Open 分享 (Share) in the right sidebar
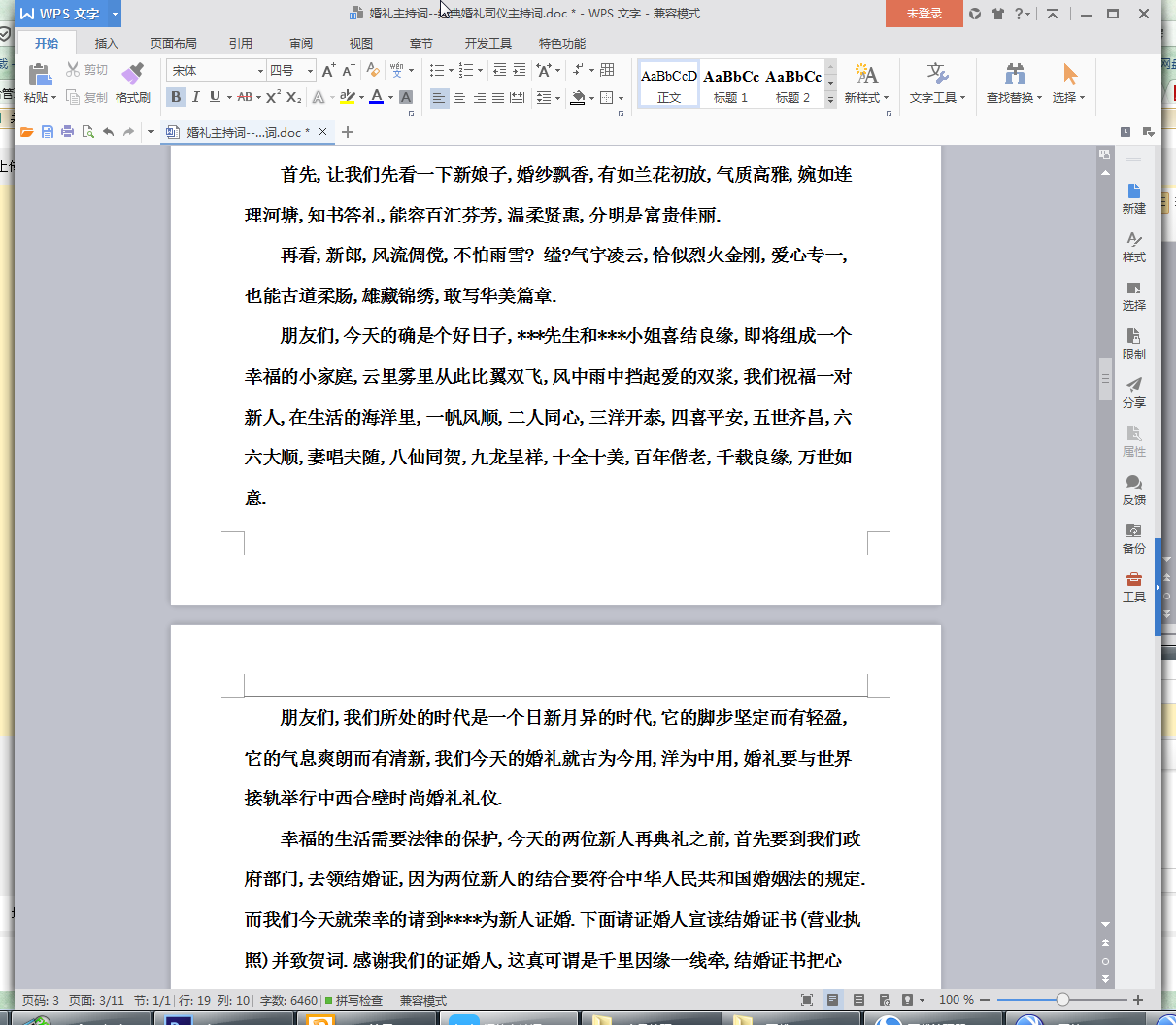 pyautogui.click(x=1133, y=393)
